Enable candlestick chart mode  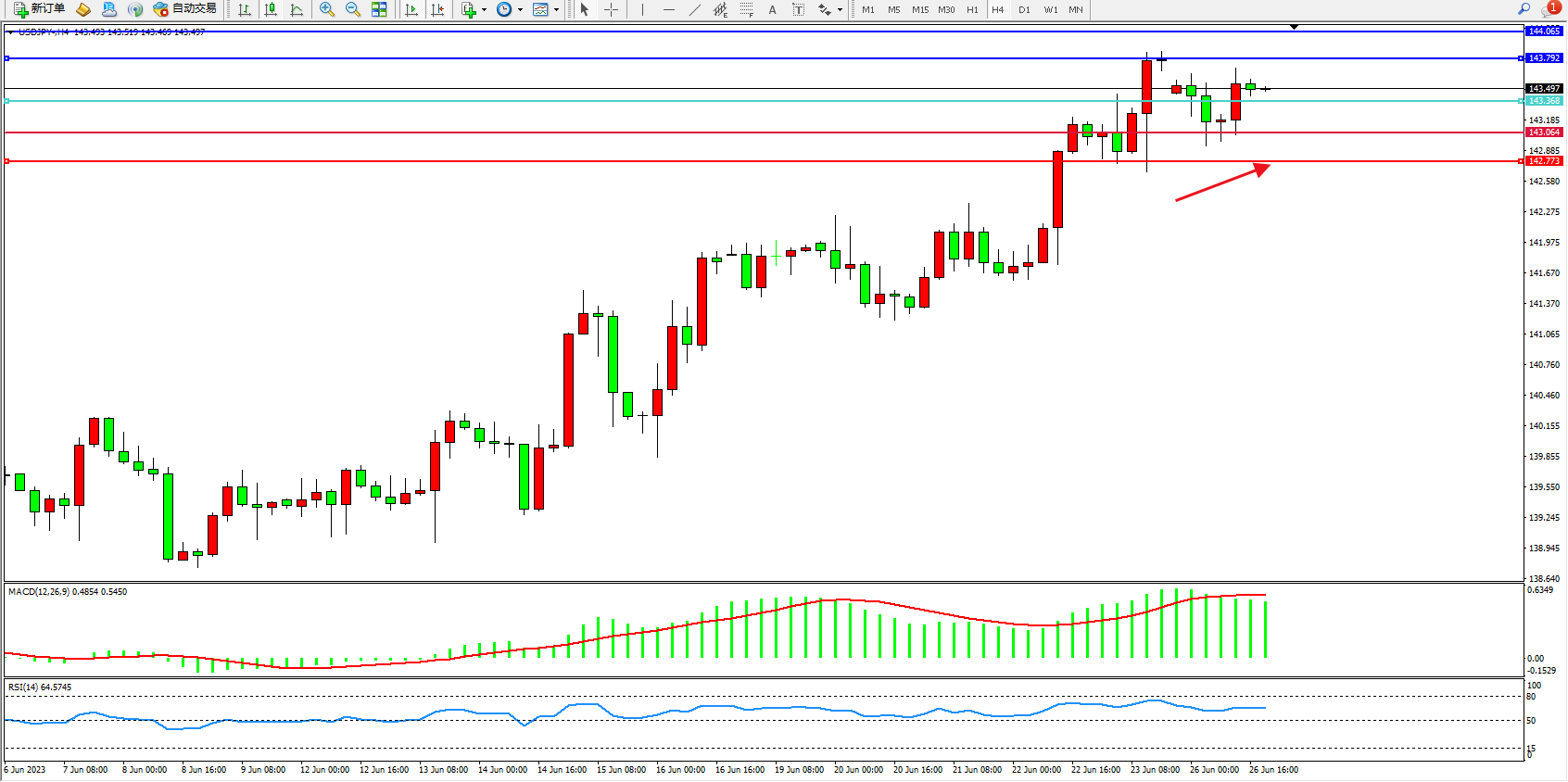(x=271, y=9)
